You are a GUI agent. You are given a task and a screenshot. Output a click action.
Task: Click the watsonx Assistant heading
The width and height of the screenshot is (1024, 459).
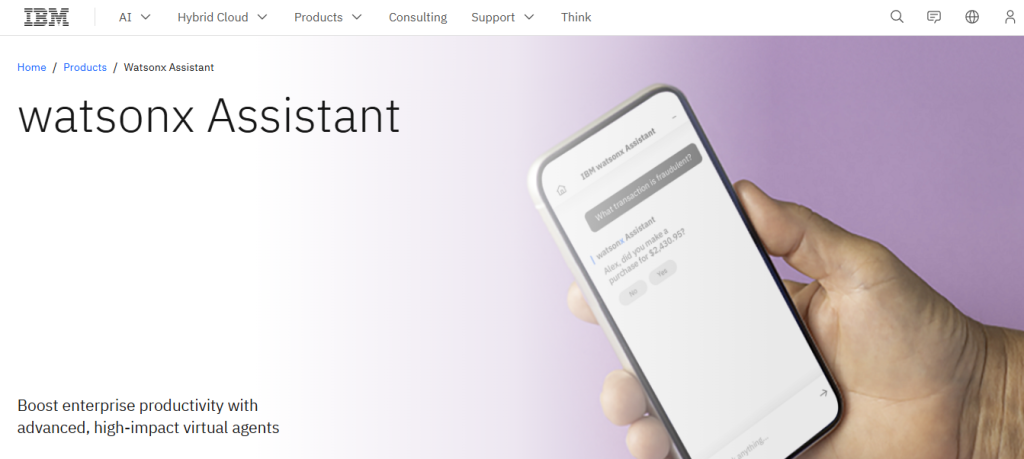click(x=209, y=116)
